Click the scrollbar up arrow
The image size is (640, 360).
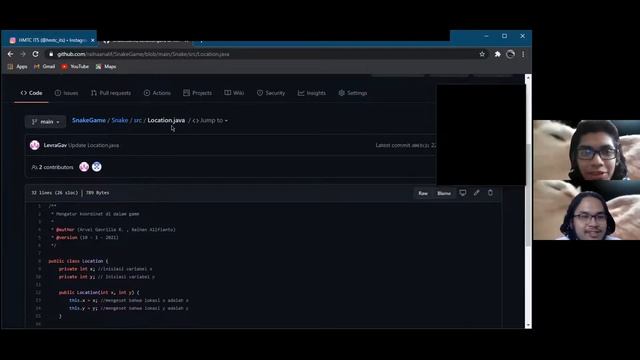coord(528,77)
